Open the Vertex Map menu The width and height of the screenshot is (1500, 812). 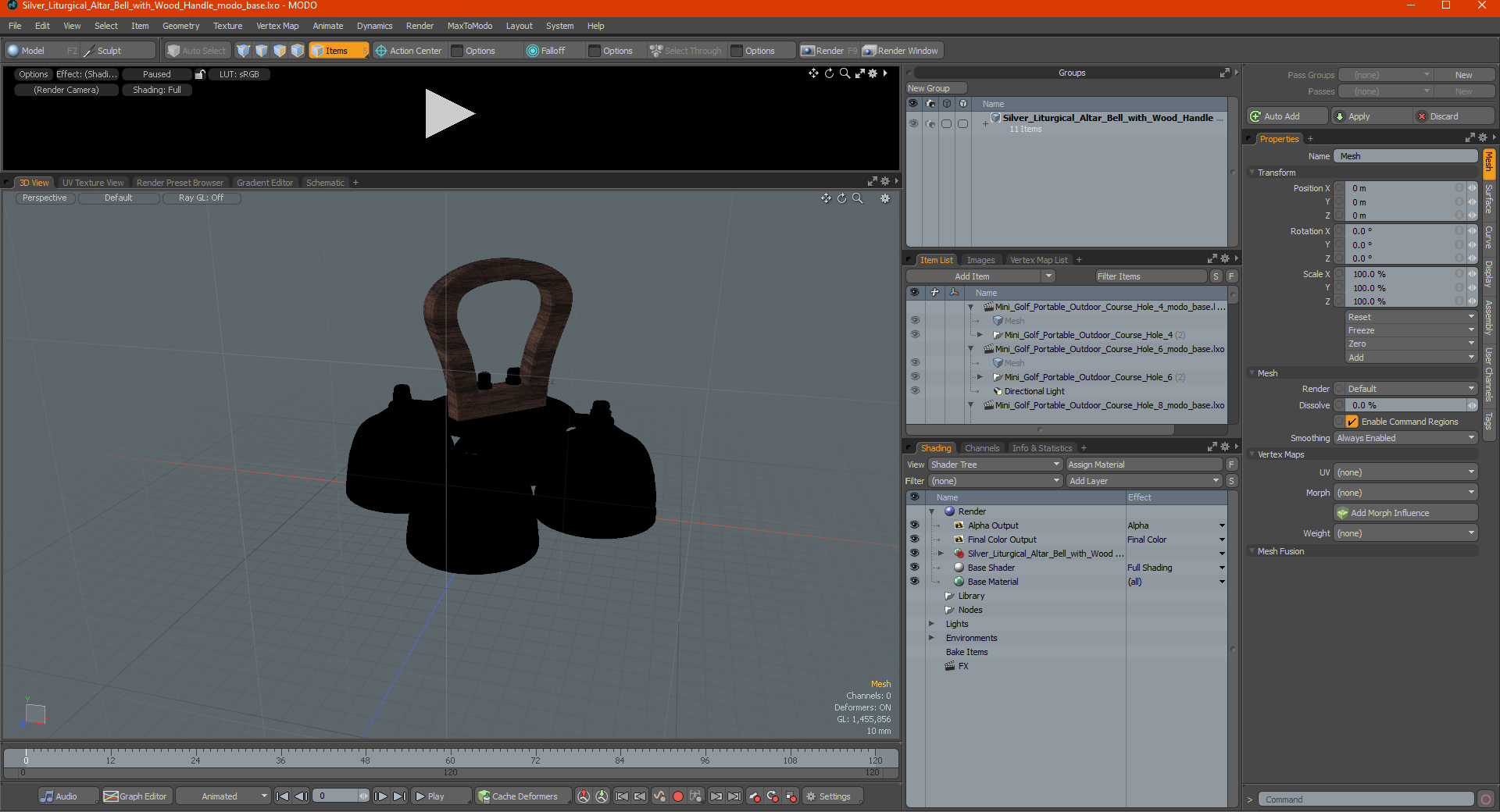pyautogui.click(x=277, y=26)
